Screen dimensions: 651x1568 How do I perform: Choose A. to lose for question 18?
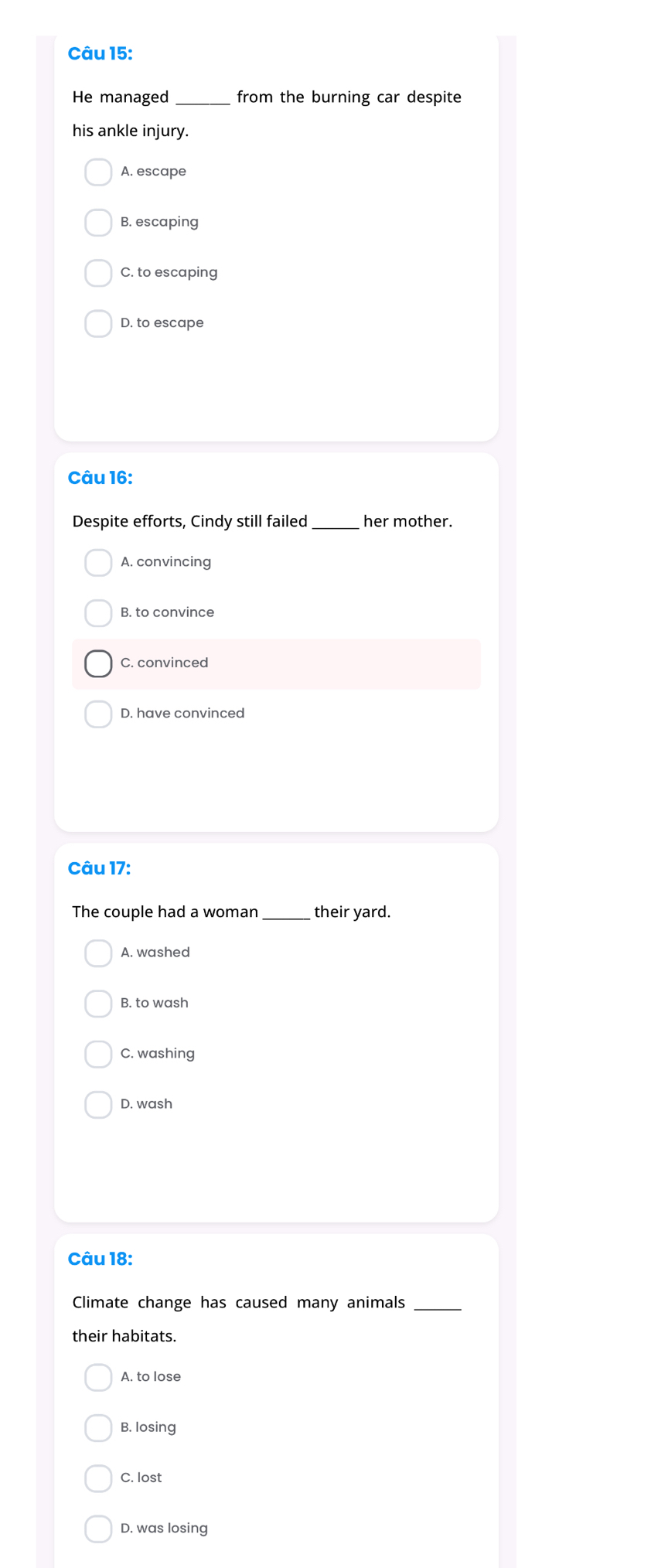coord(98,1377)
